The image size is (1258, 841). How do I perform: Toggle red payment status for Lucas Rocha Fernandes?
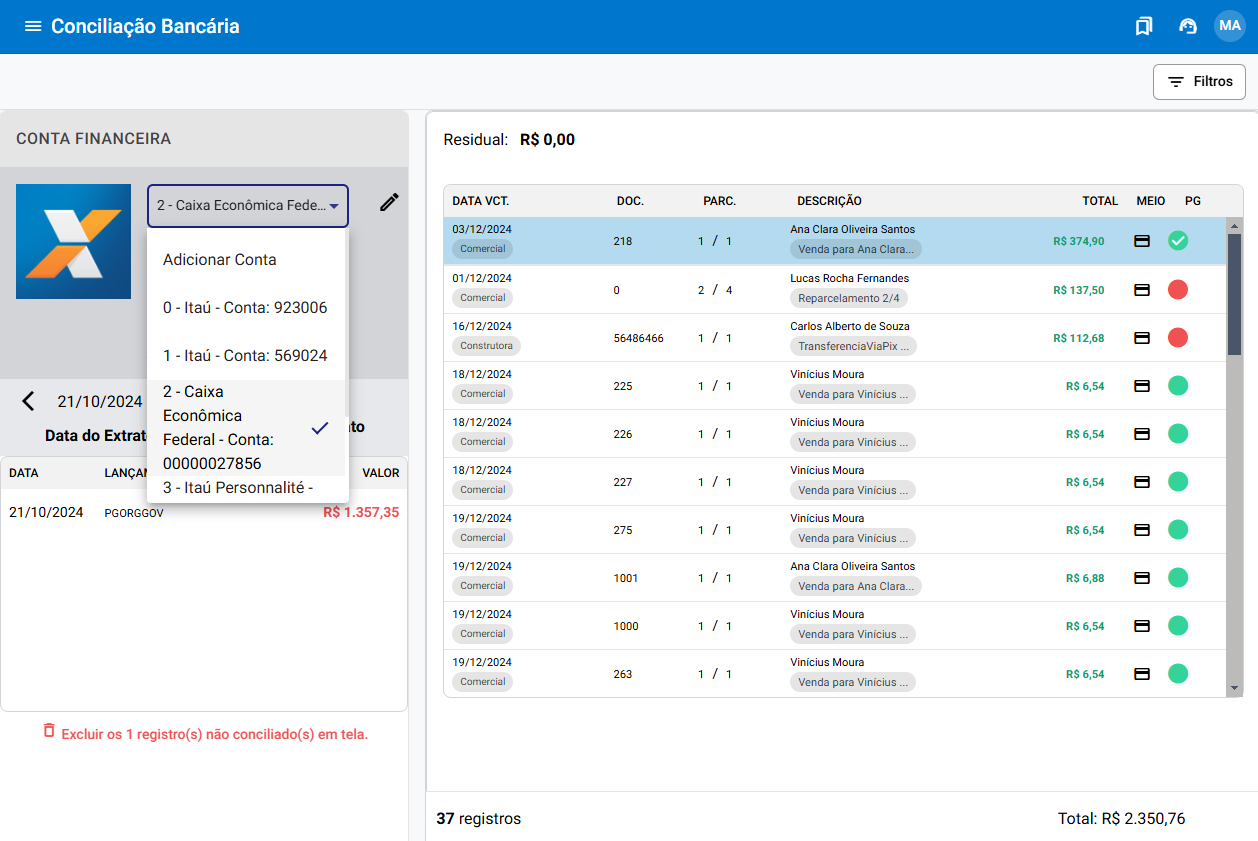(x=1178, y=290)
